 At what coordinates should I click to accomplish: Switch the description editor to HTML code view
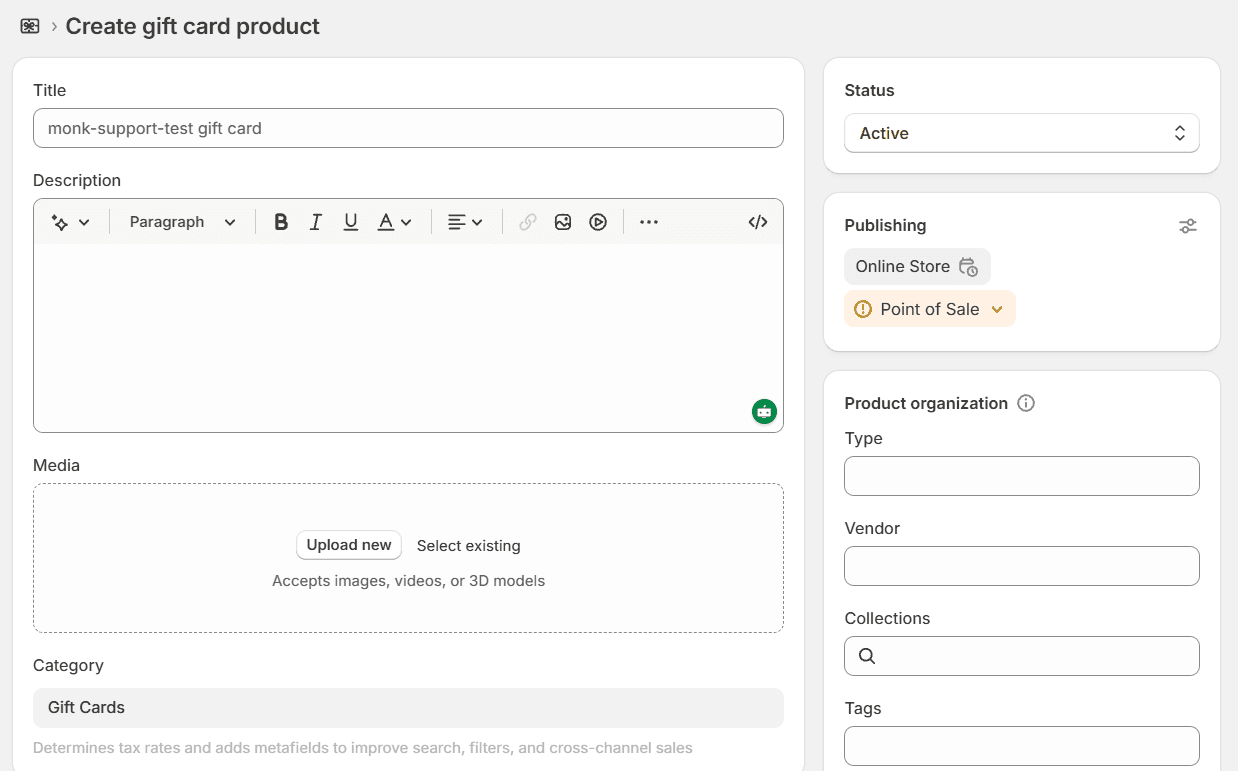[757, 221]
